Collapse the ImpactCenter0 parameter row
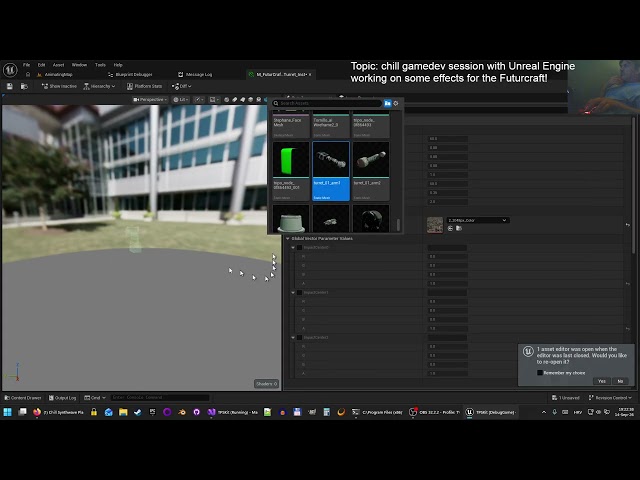 pyautogui.click(x=293, y=247)
